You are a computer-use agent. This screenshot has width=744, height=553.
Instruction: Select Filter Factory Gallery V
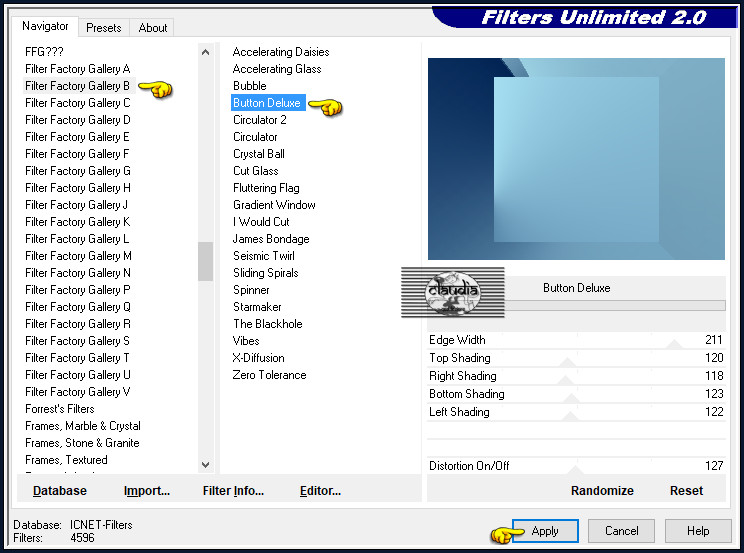coord(77,392)
